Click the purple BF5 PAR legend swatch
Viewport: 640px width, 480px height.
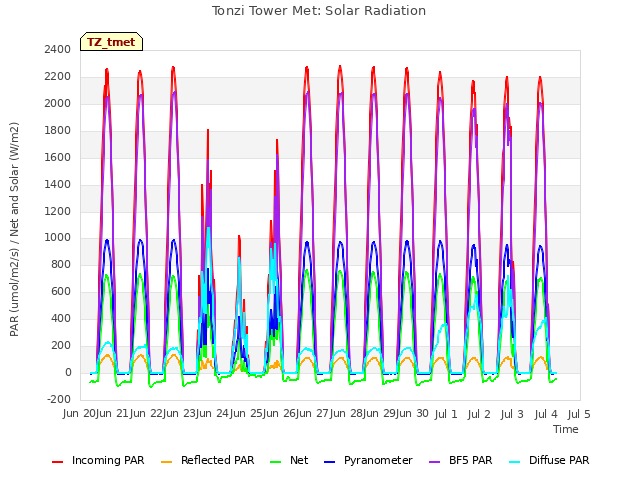[x=435, y=461]
